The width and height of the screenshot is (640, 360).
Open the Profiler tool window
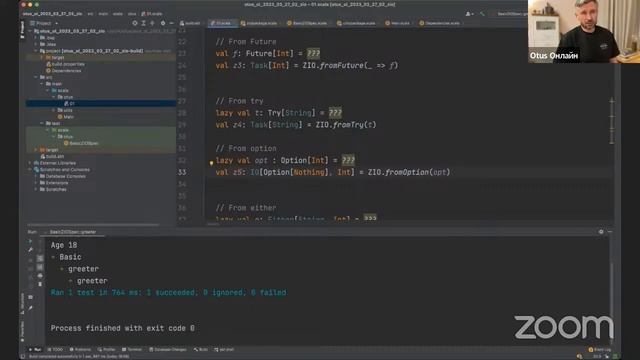click(x=107, y=350)
